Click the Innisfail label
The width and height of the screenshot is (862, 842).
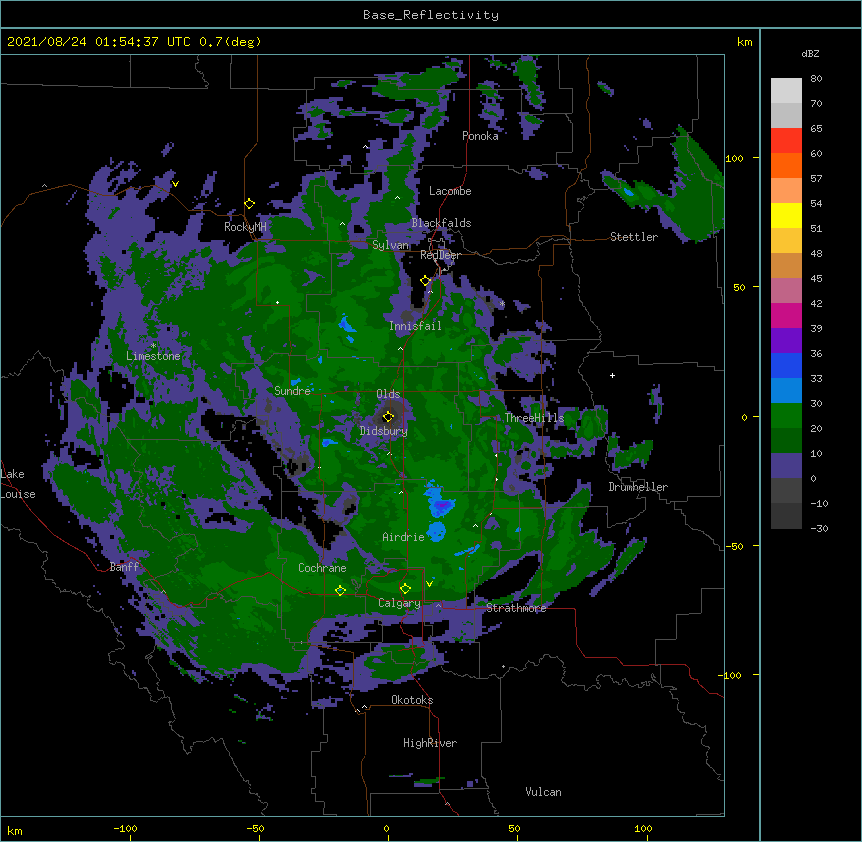pos(415,326)
